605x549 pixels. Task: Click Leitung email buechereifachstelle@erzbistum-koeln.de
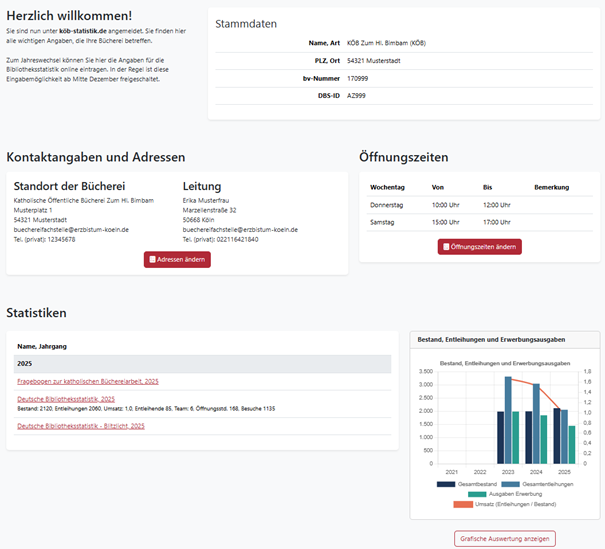(x=240, y=230)
